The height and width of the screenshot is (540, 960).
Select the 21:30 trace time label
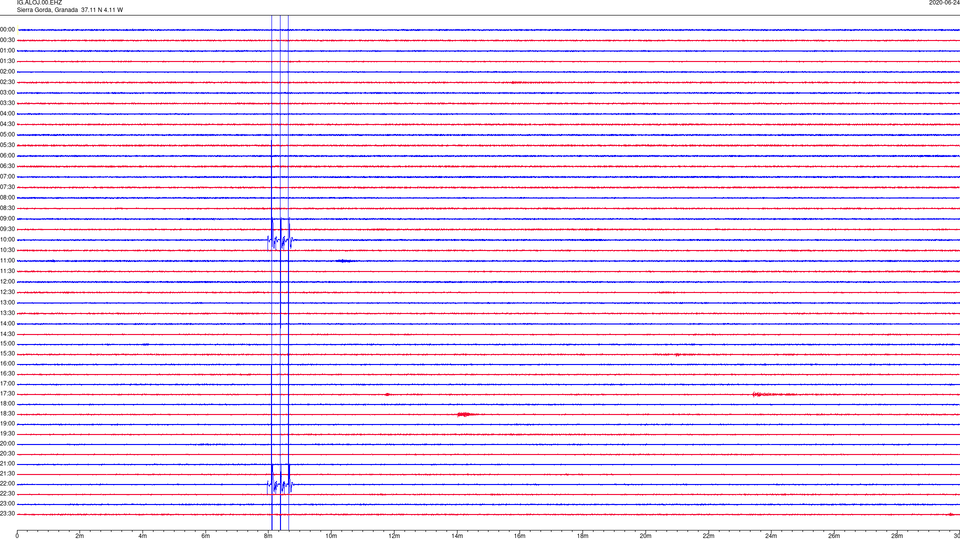coord(8,474)
